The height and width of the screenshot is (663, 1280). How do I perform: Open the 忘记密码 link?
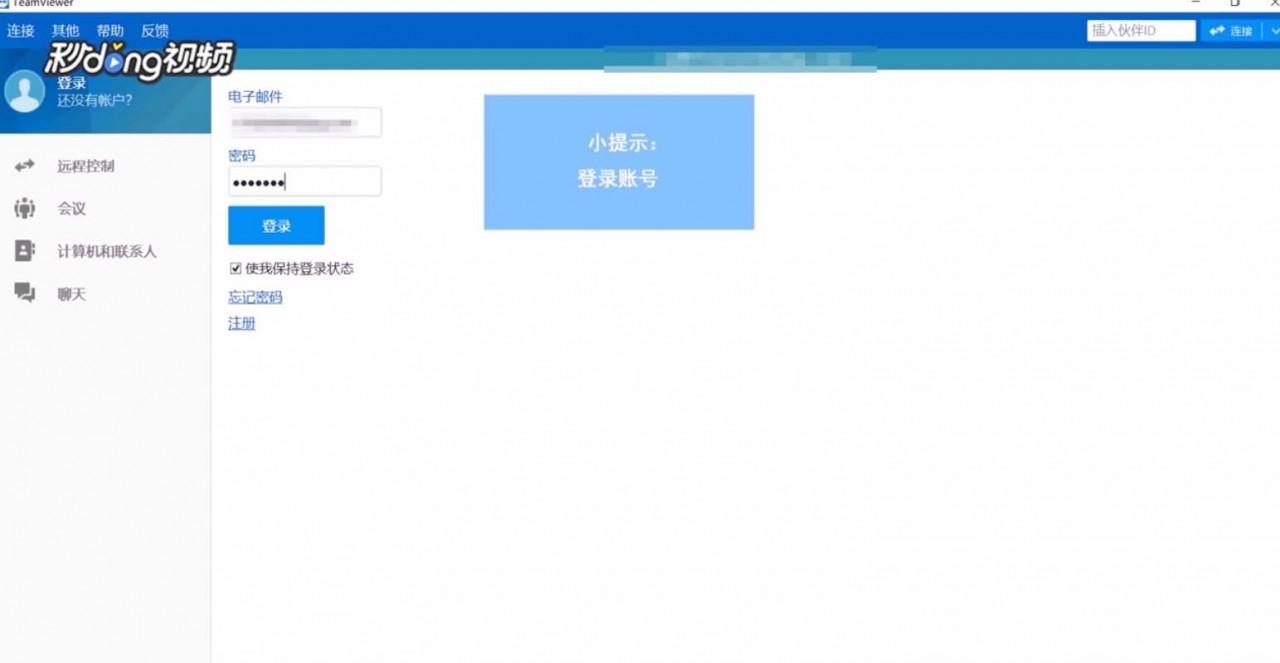(254, 296)
